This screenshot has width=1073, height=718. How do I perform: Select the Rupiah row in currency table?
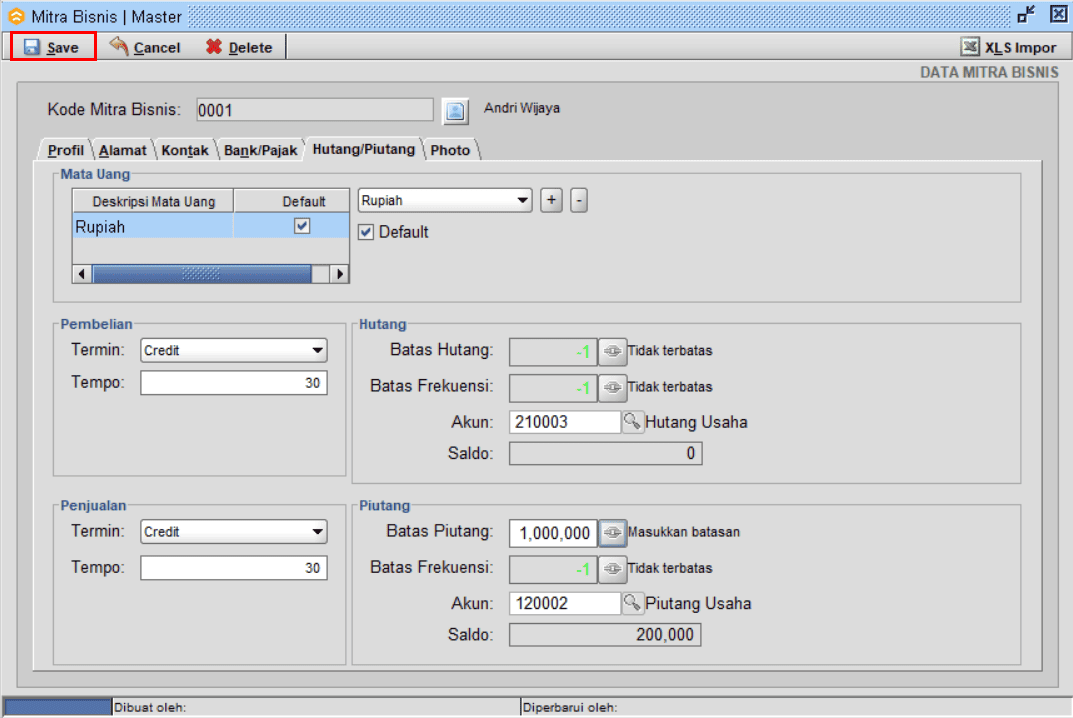pyautogui.click(x=211, y=227)
